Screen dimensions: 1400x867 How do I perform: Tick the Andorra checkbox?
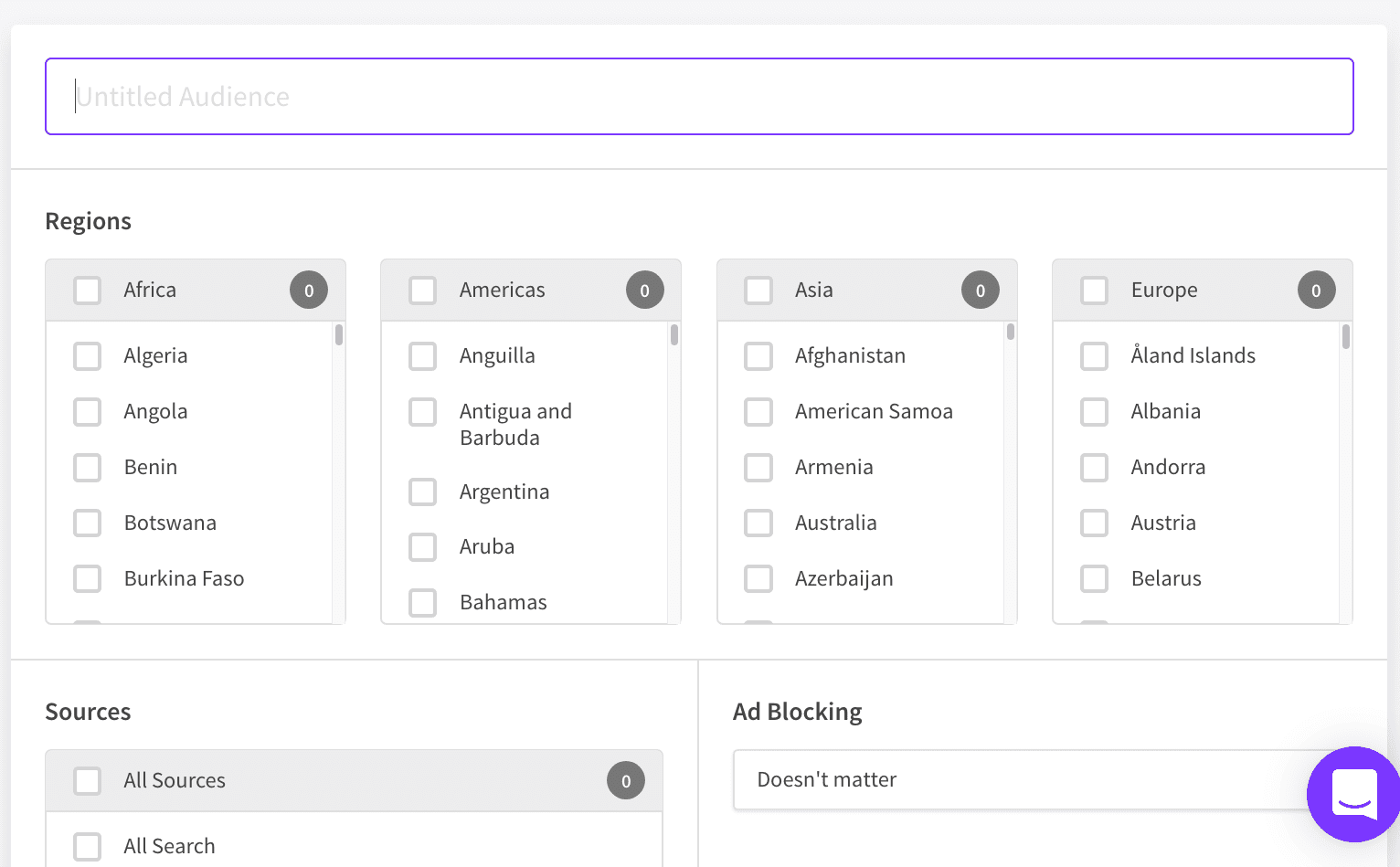tap(1095, 468)
